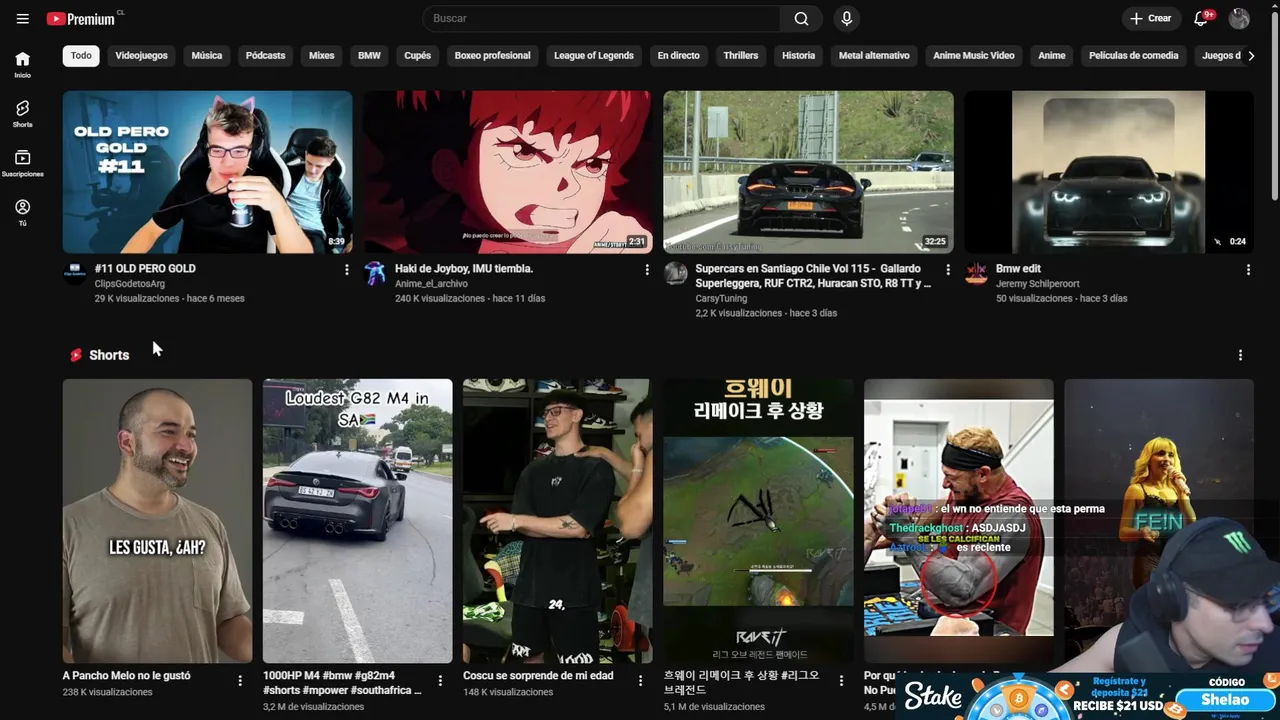Open the notifications bell
The image size is (1280, 720).
[1203, 18]
